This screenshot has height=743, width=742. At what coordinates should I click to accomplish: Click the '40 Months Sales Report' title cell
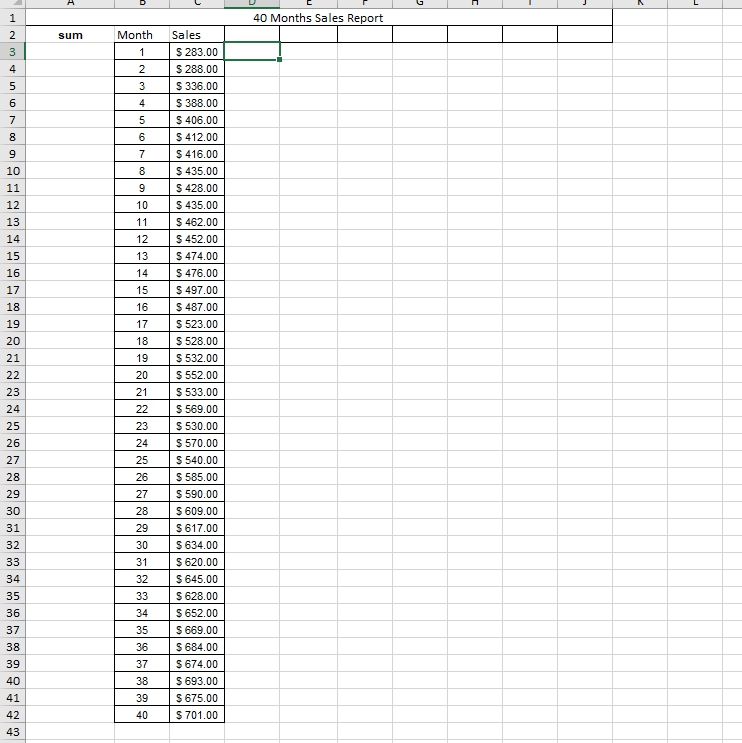pos(318,18)
